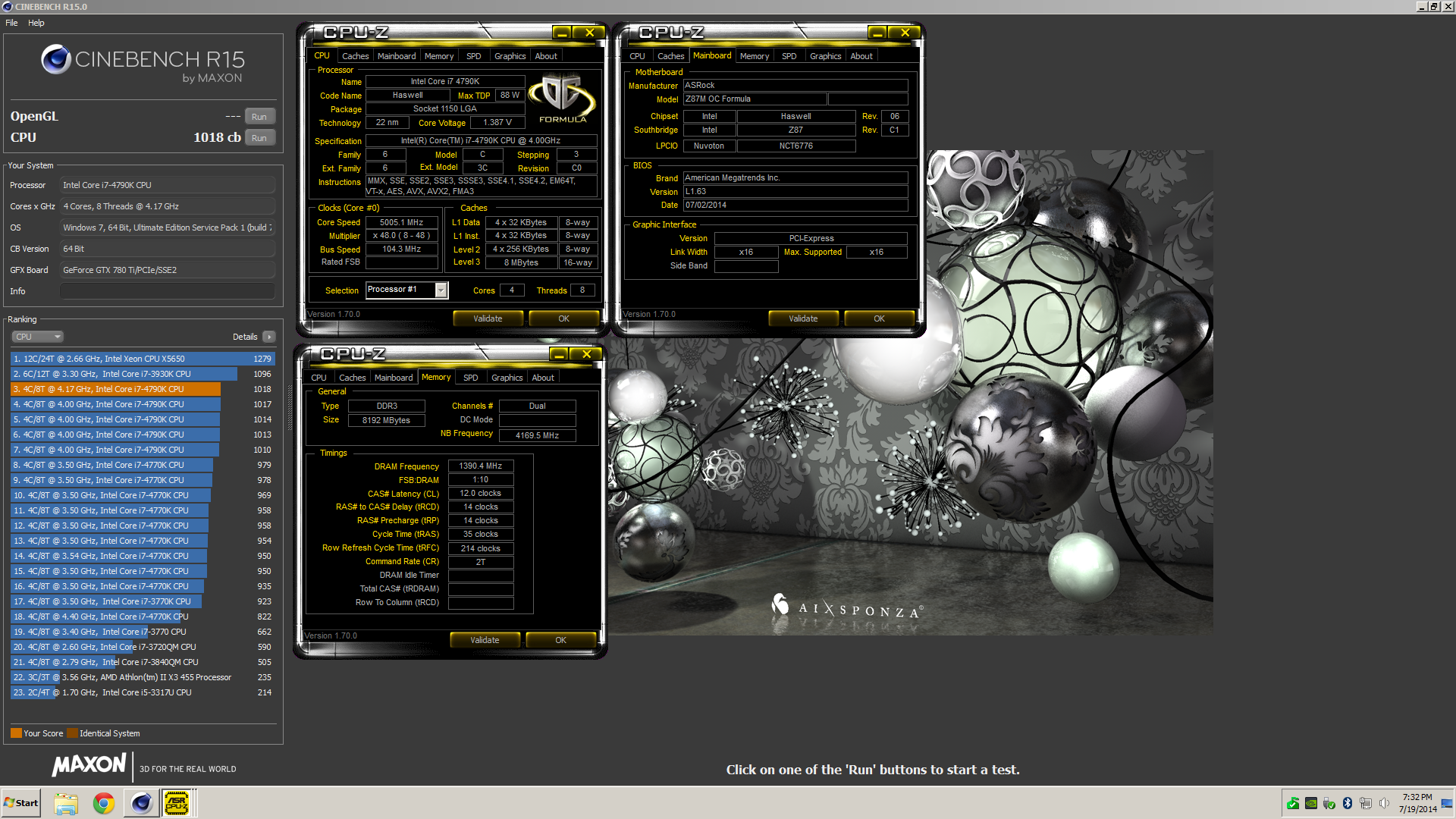Open the File menu in Cinebench
This screenshot has width=1456, height=819.
[11, 23]
